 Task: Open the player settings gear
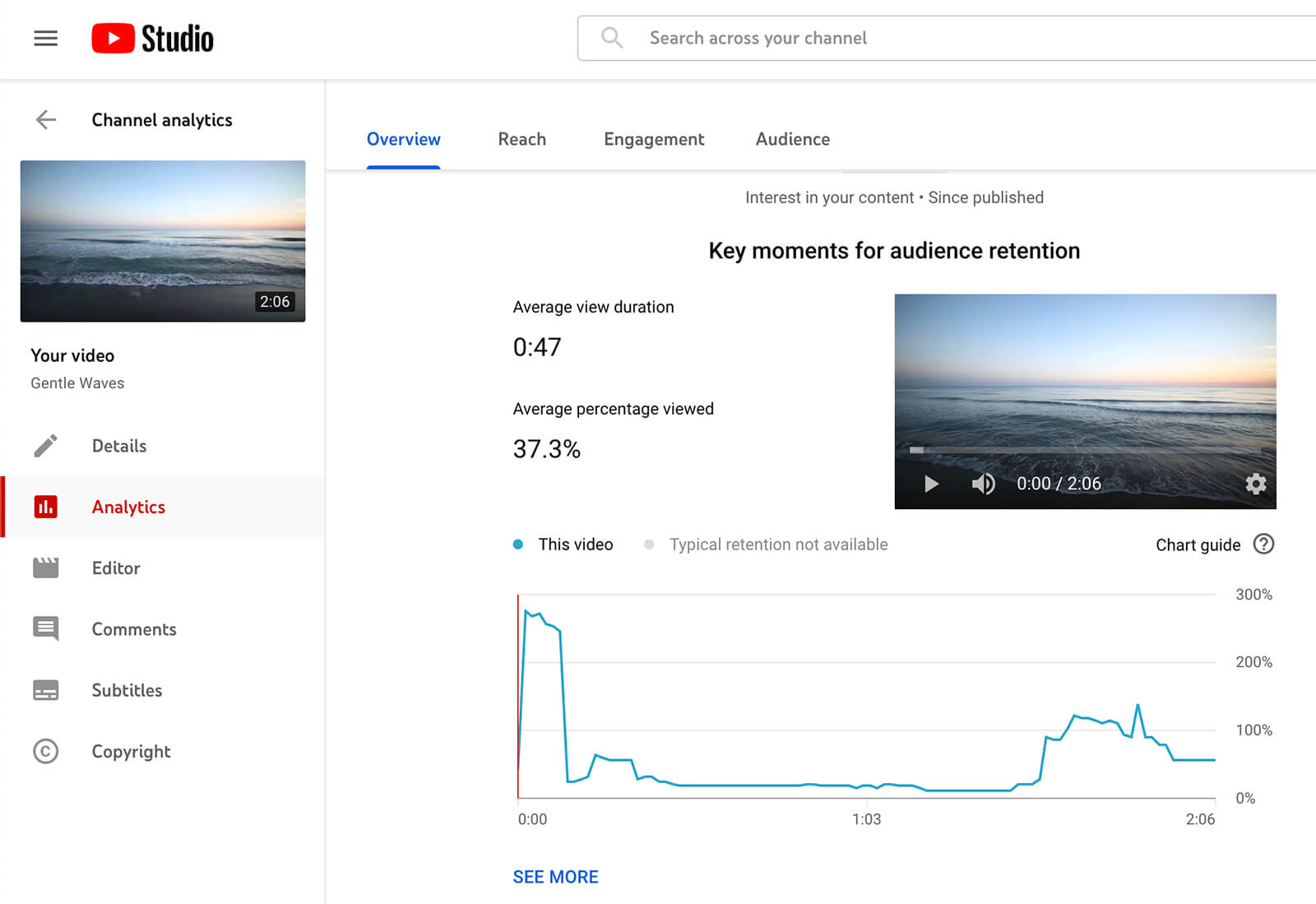click(1256, 484)
